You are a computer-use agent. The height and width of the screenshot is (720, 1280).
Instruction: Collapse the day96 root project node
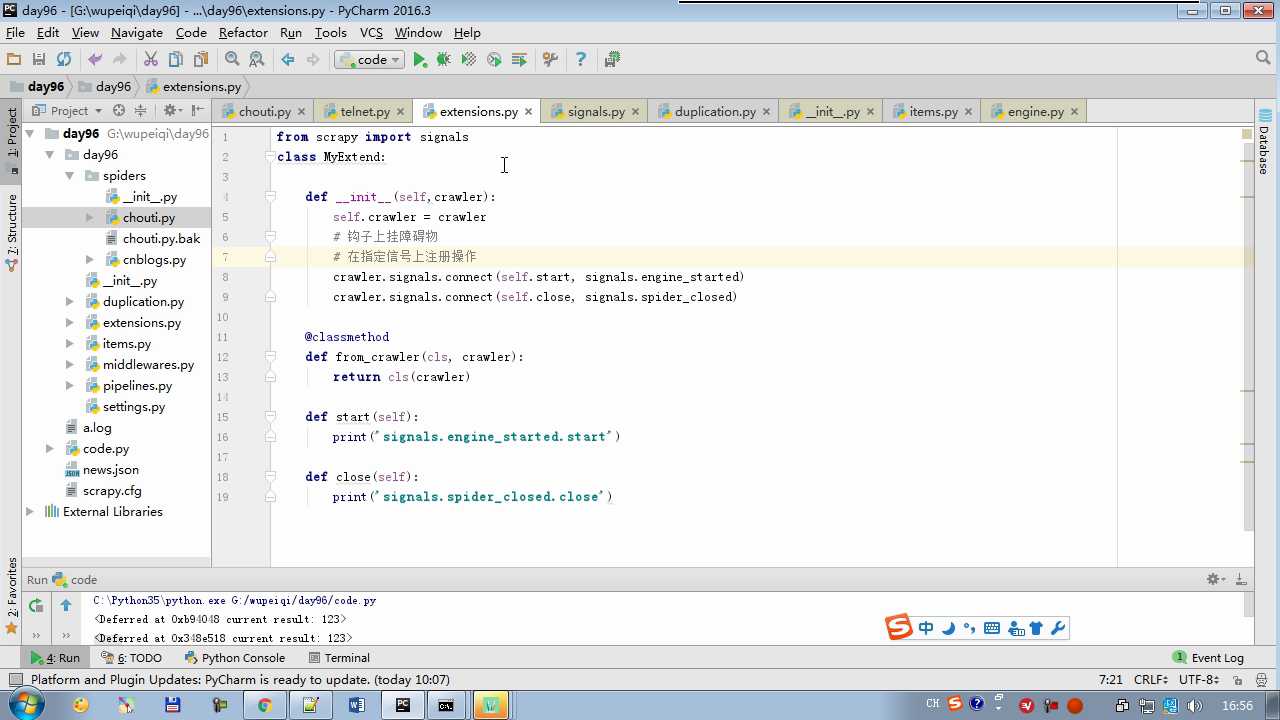[30, 134]
